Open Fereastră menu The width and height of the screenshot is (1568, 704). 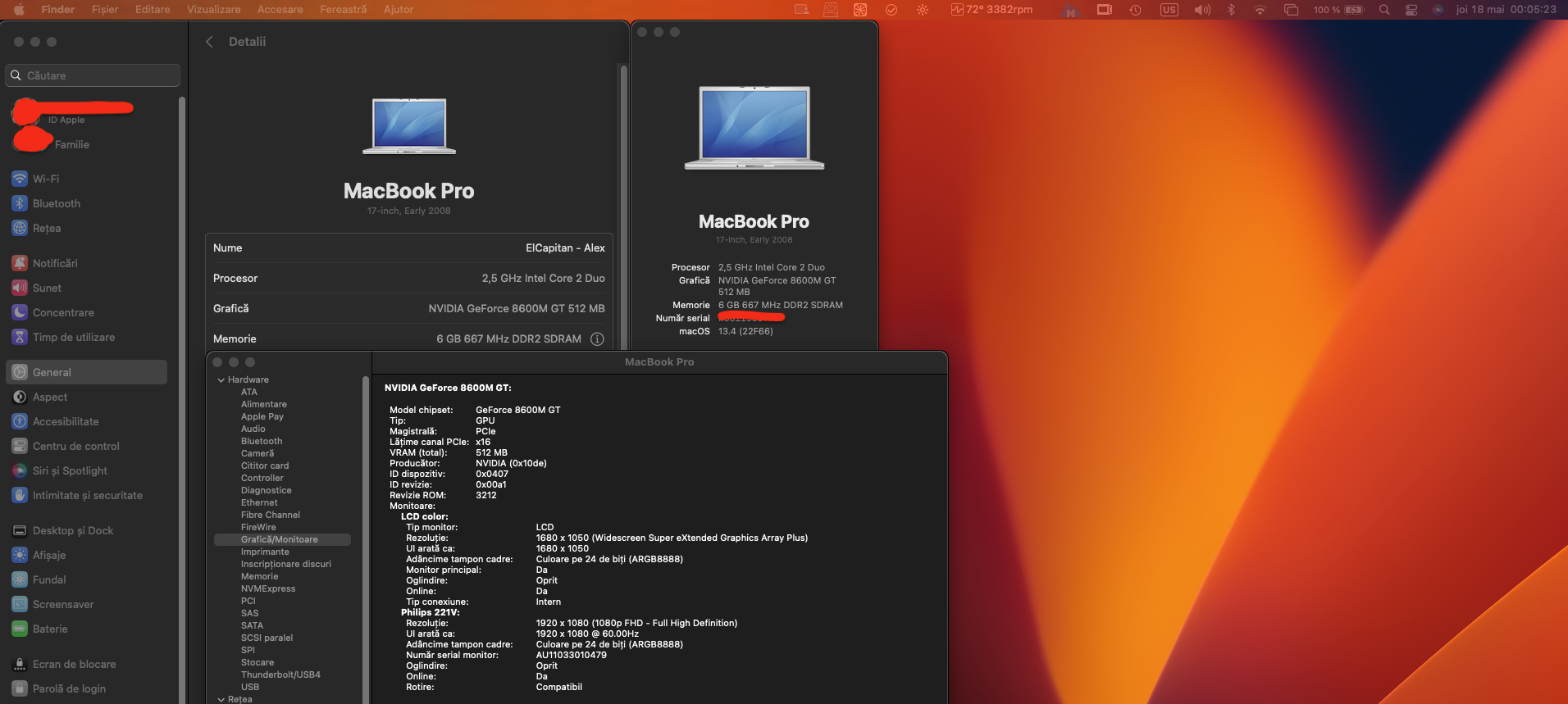pyautogui.click(x=343, y=10)
